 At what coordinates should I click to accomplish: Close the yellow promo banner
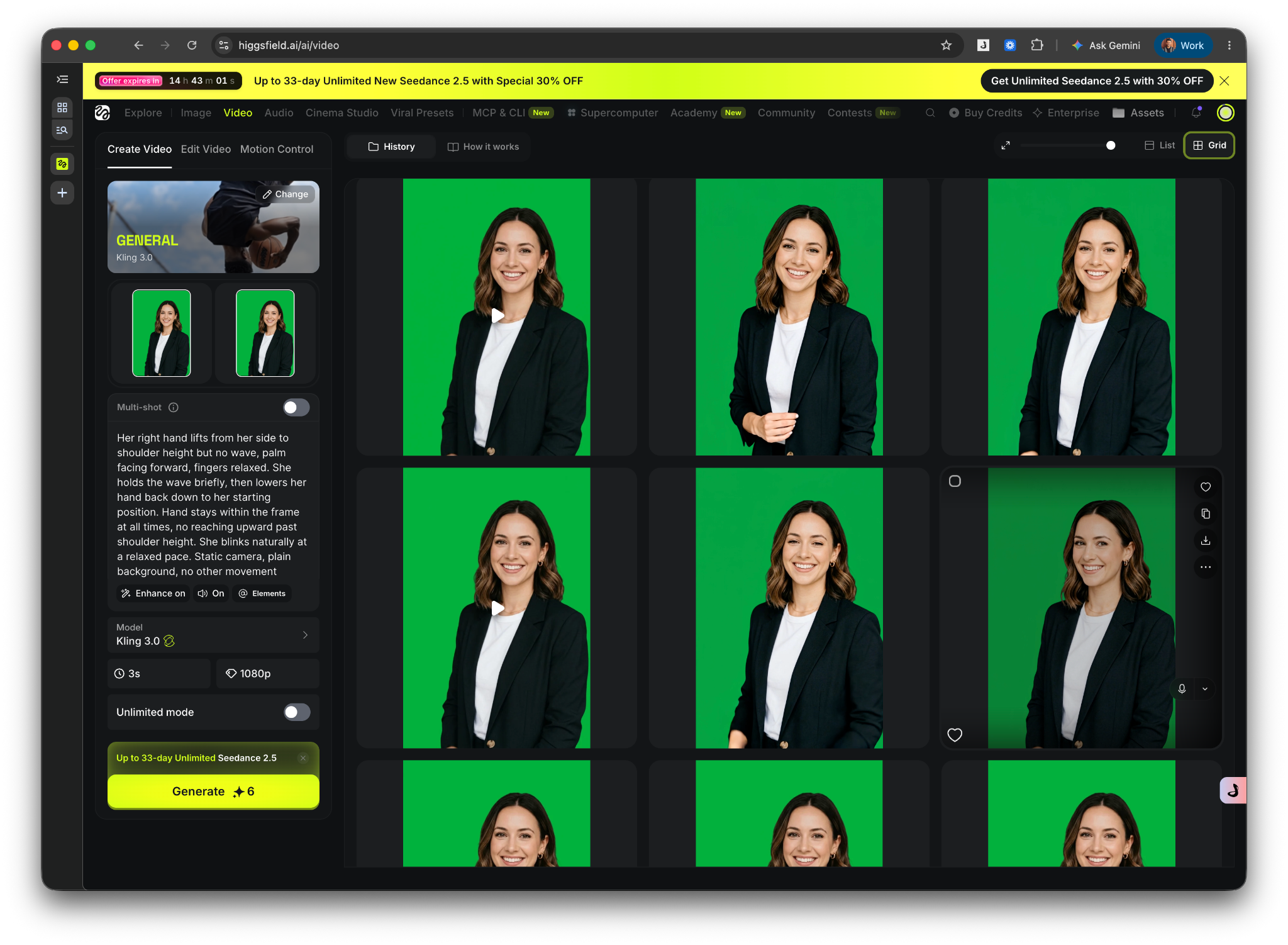[1224, 81]
